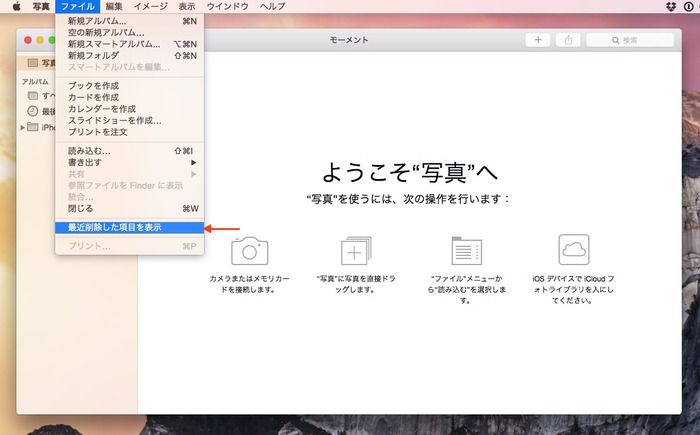Open the 写真 application menu

(41, 6)
